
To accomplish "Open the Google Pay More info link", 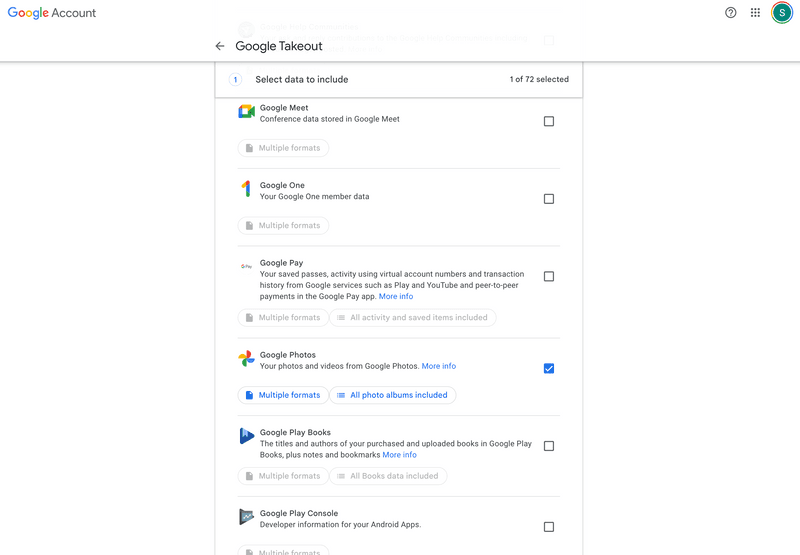I will pos(396,297).
